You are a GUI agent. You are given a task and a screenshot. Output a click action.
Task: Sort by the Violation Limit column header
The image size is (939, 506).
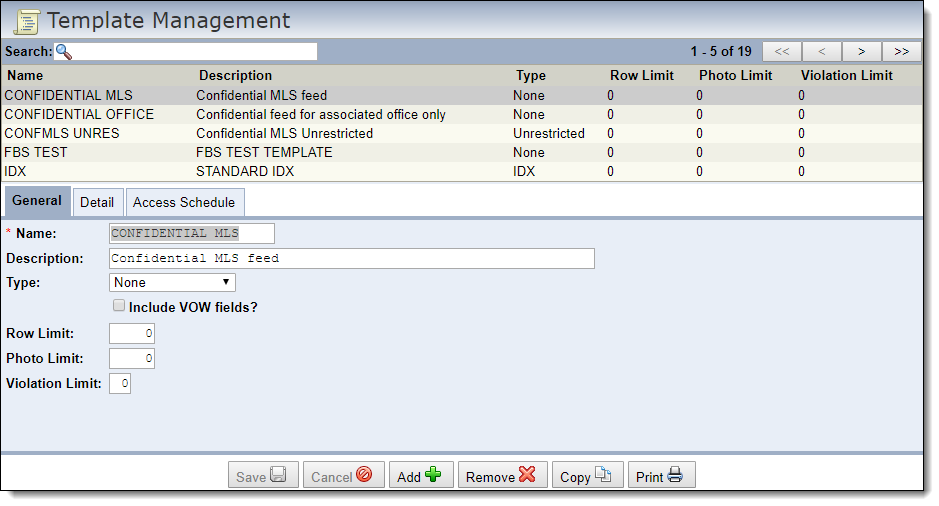pos(847,75)
